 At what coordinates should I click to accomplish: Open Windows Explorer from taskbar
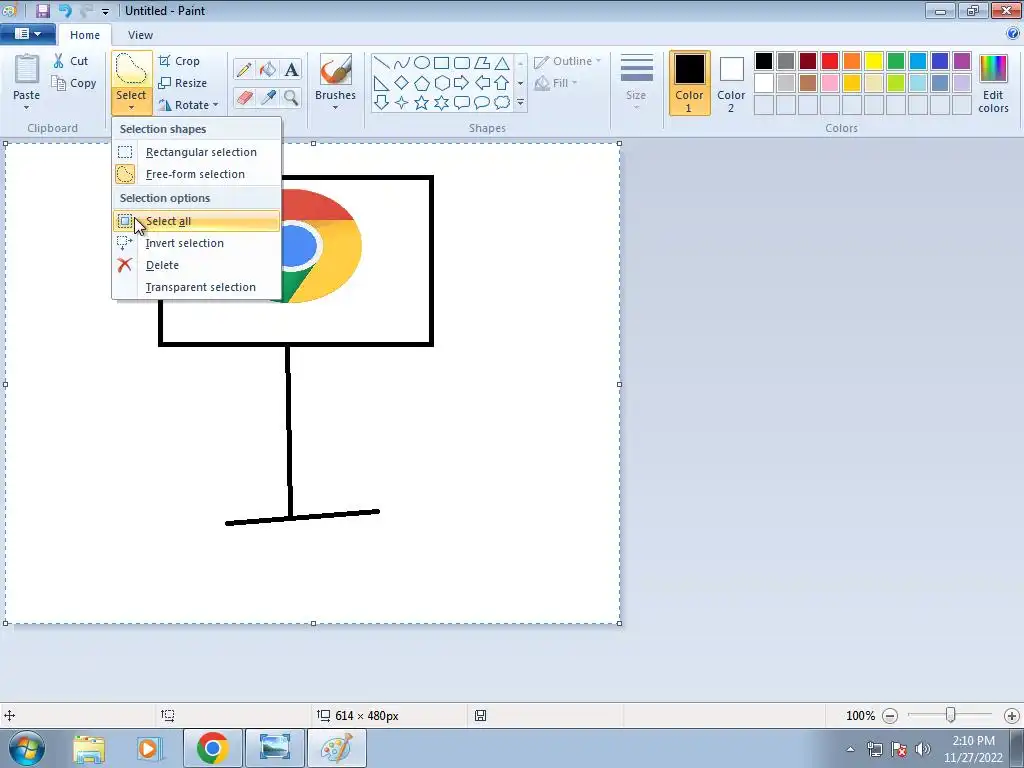coord(89,748)
